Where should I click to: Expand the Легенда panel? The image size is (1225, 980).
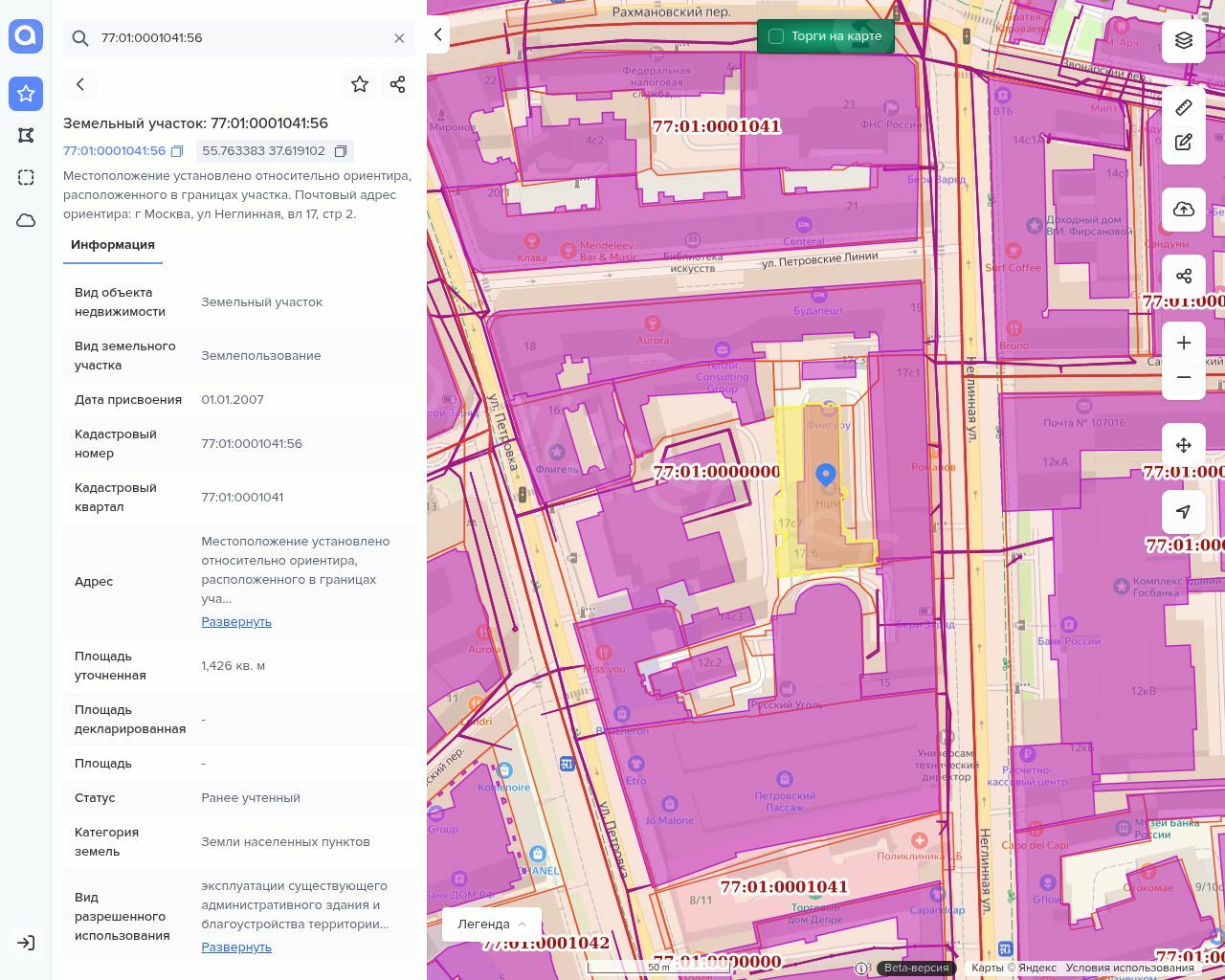tap(492, 924)
